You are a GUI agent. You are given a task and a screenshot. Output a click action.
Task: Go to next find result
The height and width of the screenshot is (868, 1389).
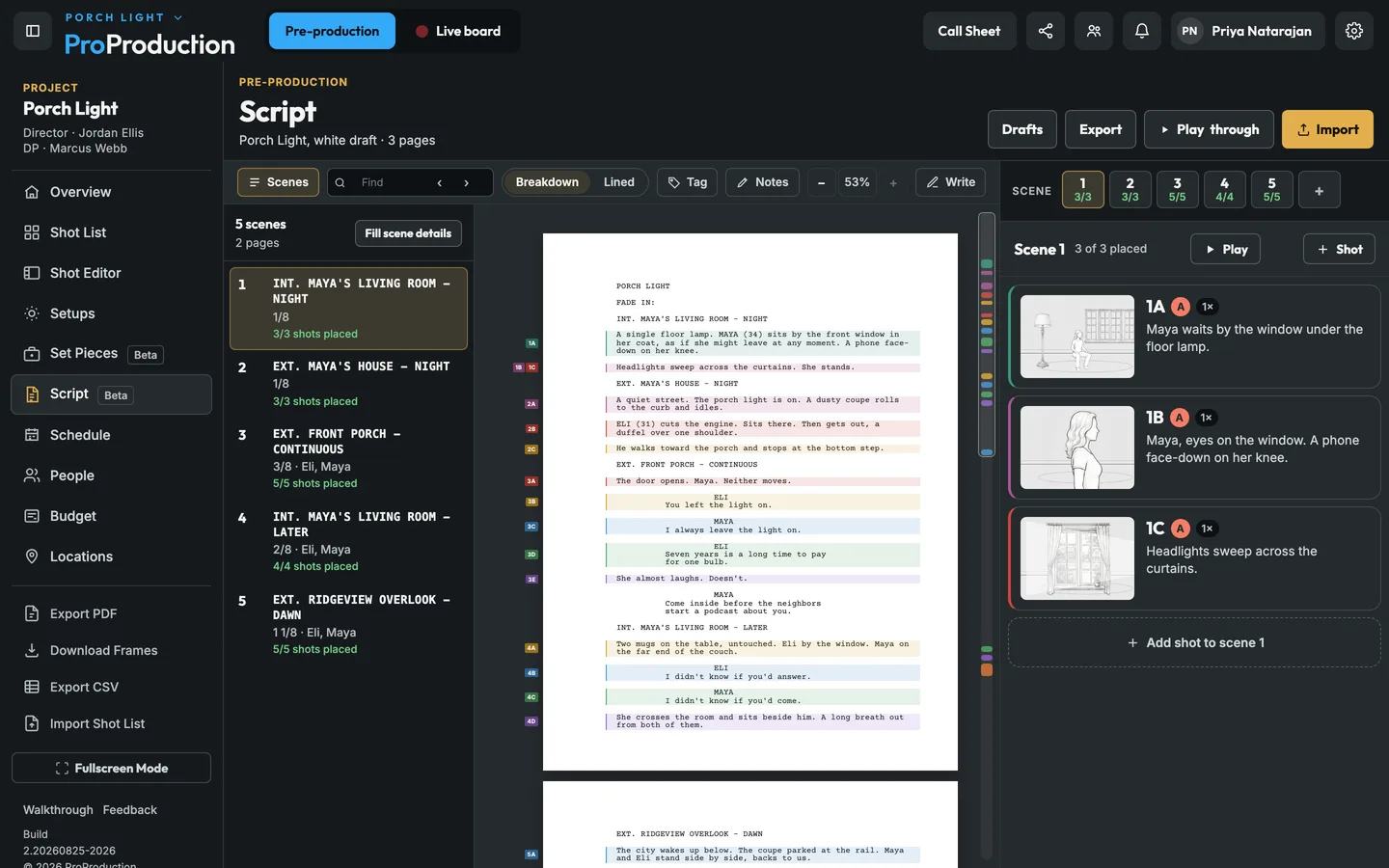(x=467, y=182)
